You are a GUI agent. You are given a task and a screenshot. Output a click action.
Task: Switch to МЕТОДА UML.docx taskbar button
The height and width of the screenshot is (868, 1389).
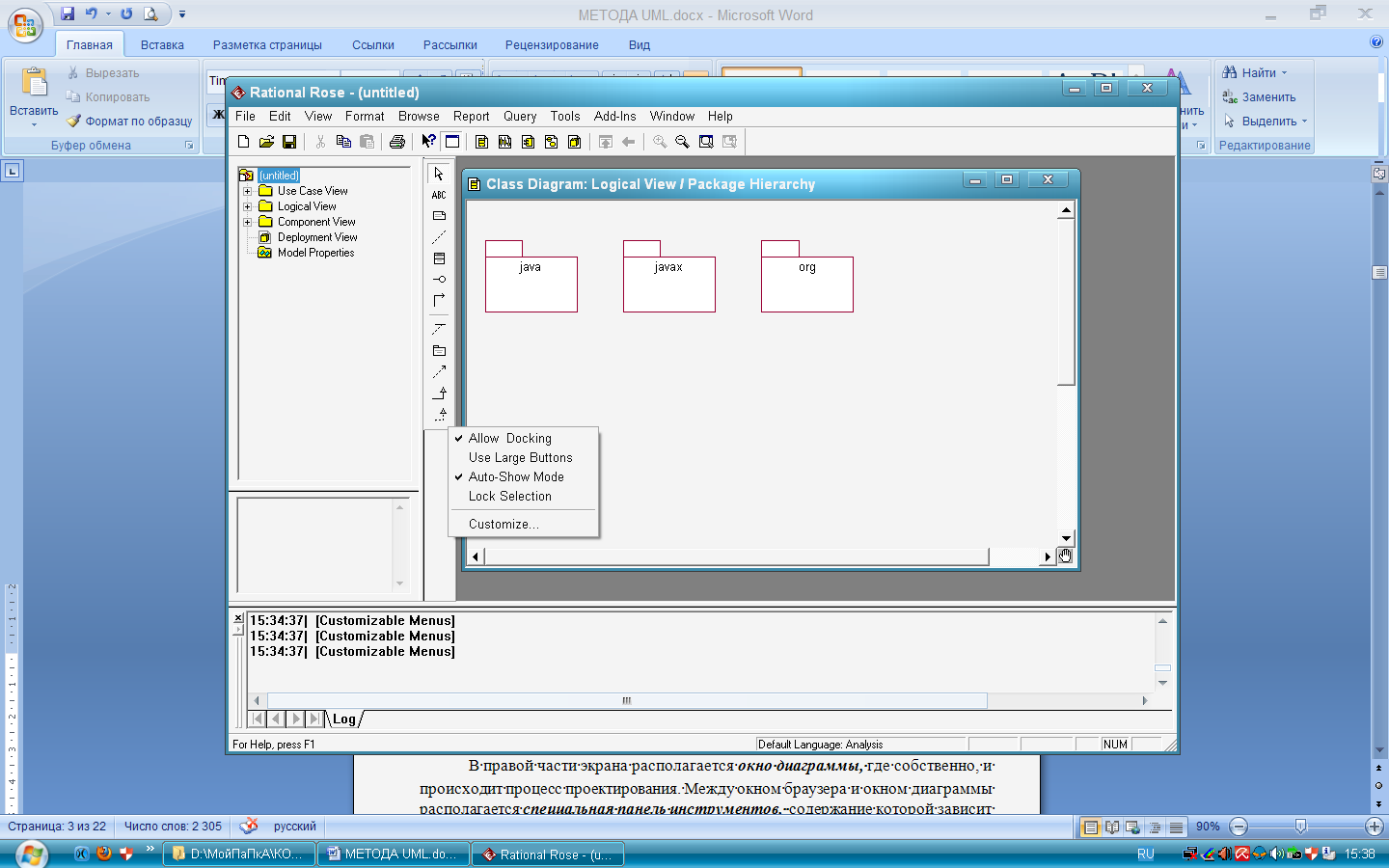[x=394, y=854]
